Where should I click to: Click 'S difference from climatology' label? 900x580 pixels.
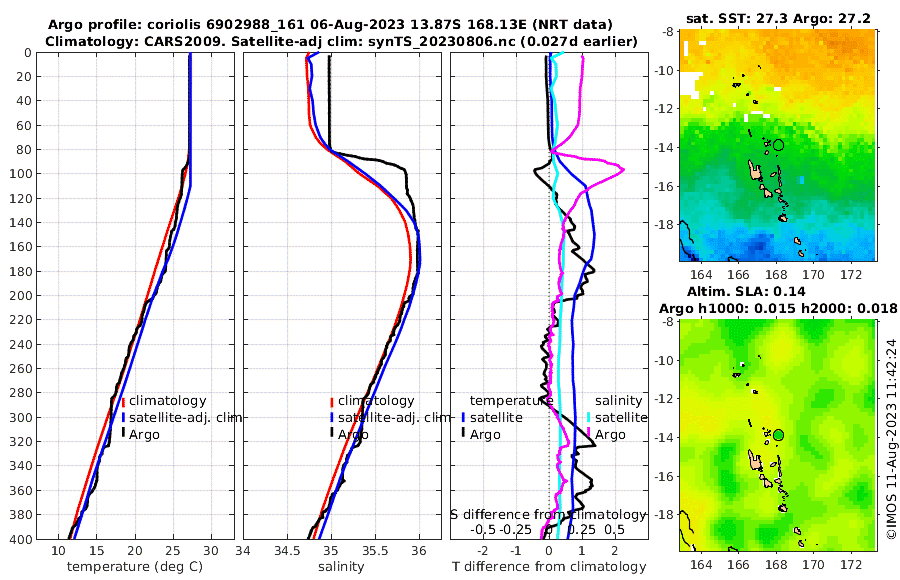pos(548,515)
